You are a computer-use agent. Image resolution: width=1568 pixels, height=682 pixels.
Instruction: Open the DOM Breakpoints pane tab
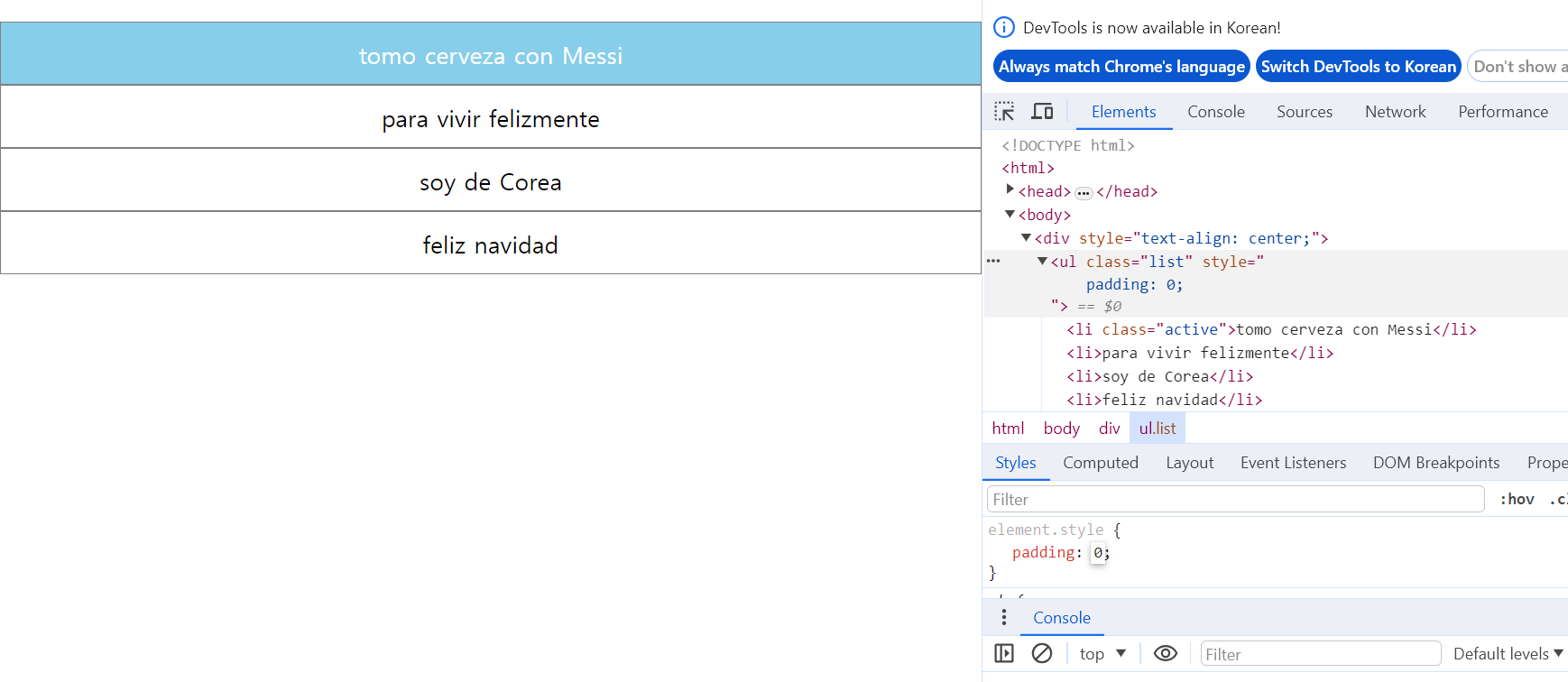(x=1436, y=463)
